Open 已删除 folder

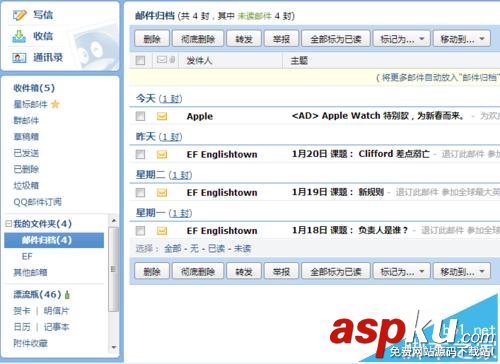pyautogui.click(x=26, y=169)
